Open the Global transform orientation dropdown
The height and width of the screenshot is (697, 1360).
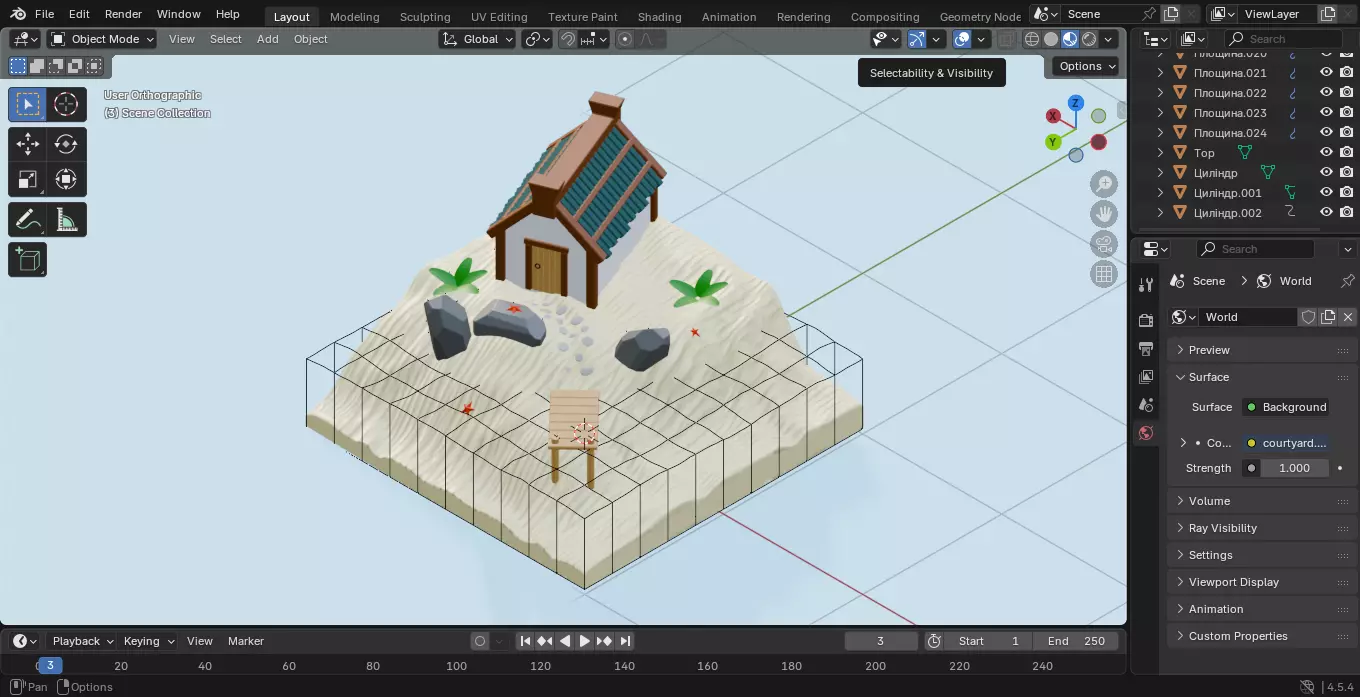click(x=477, y=39)
